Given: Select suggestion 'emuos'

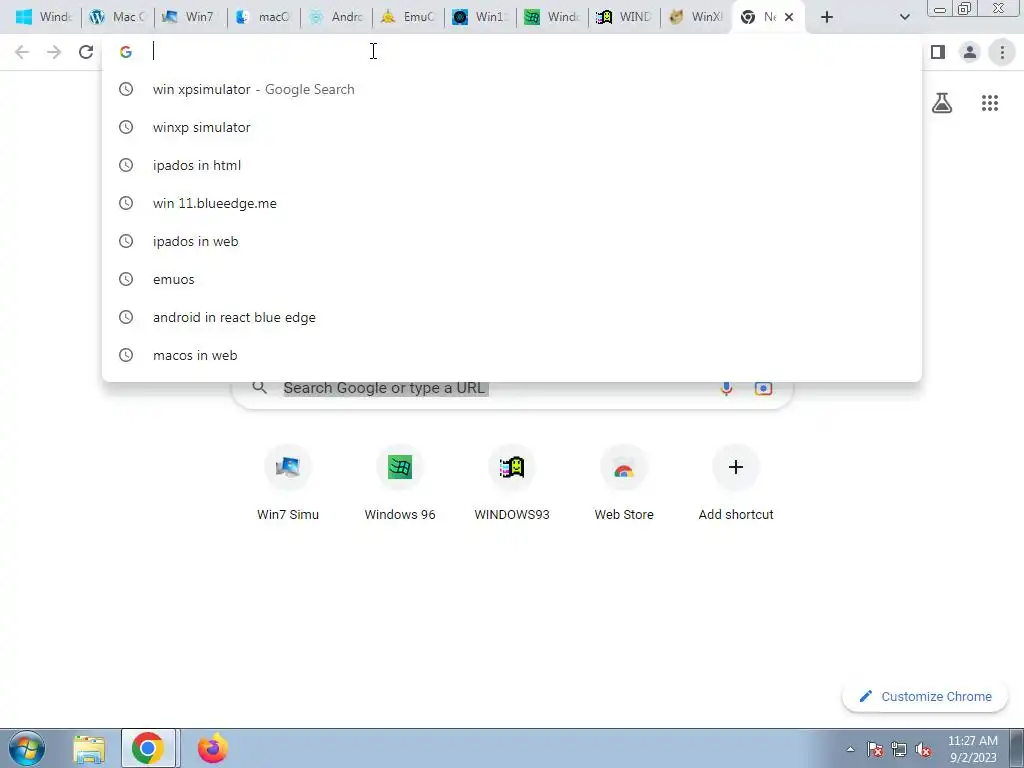Looking at the screenshot, I should [512, 279].
